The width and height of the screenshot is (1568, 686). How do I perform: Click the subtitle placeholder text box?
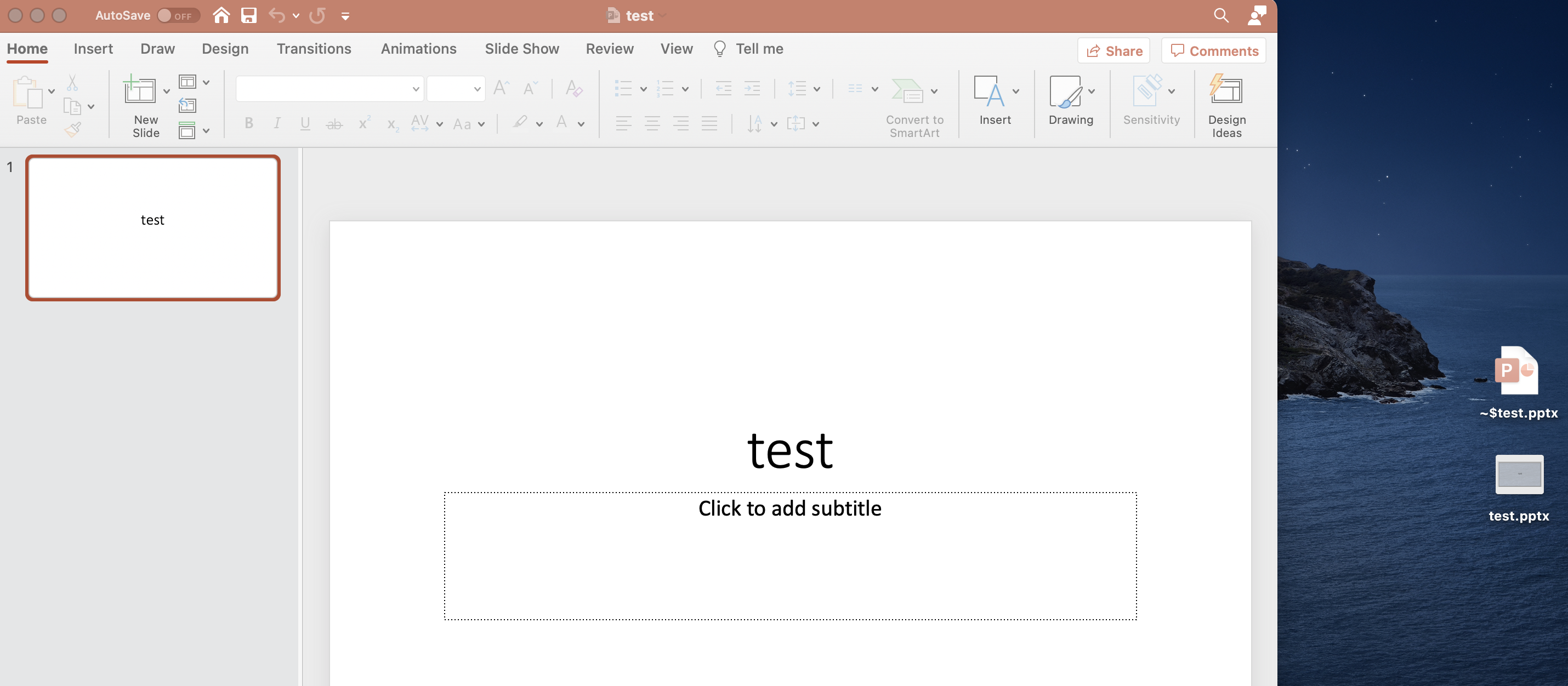[790, 556]
